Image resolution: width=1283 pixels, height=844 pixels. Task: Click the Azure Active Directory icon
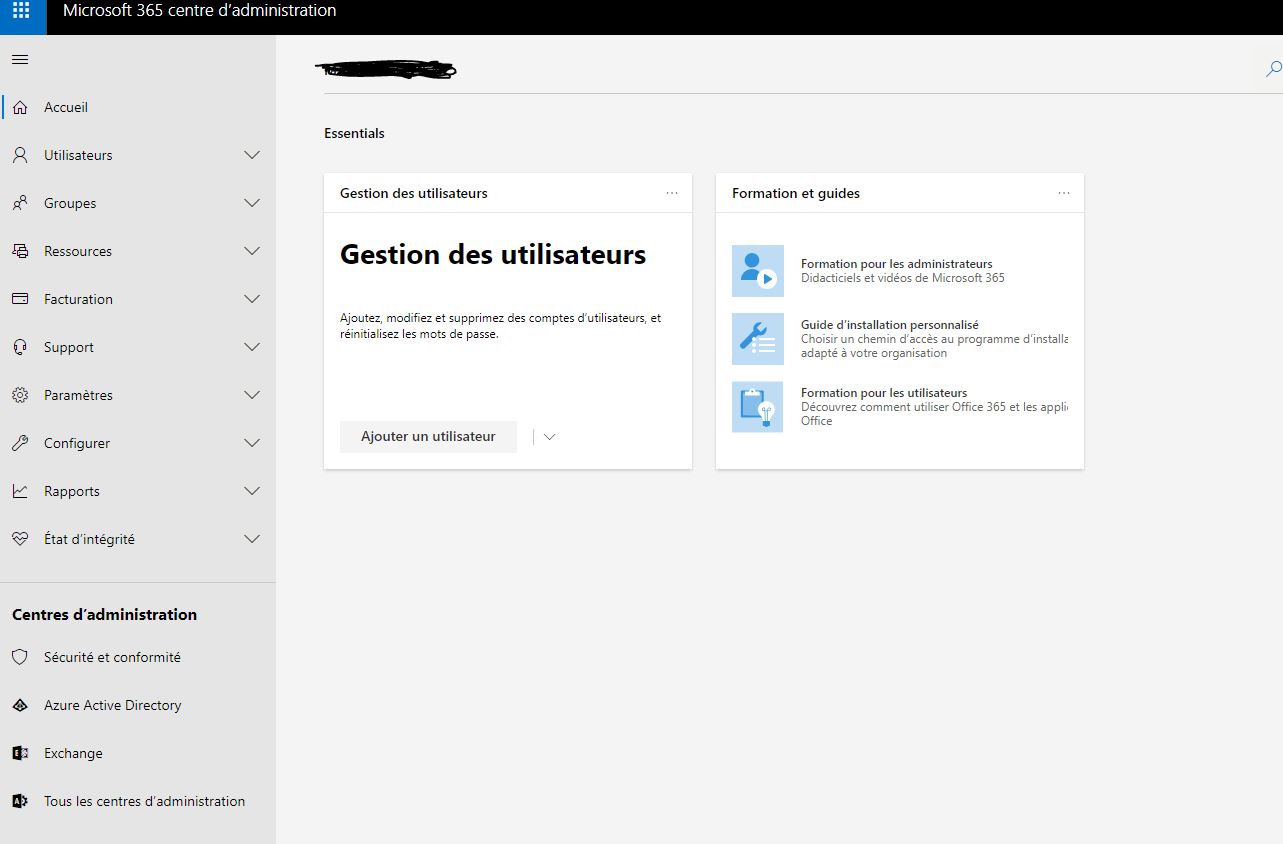20,705
